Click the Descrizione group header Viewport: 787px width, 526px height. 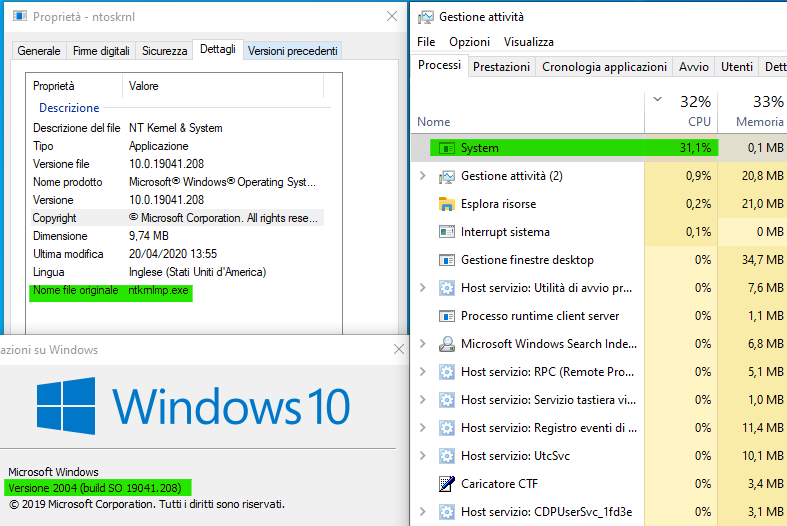tap(69, 108)
